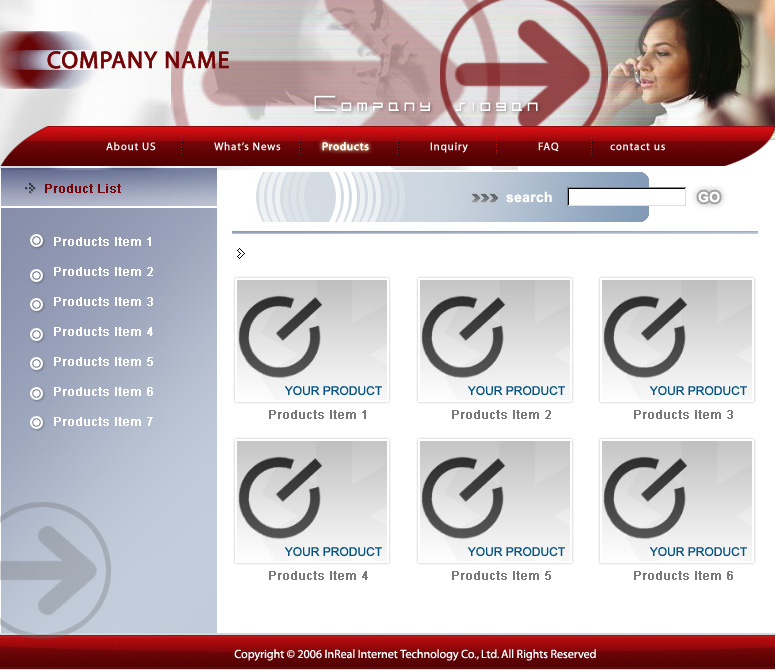Click the triple-arrow icon before search label
Screen dimensions: 775x670
(x=485, y=198)
